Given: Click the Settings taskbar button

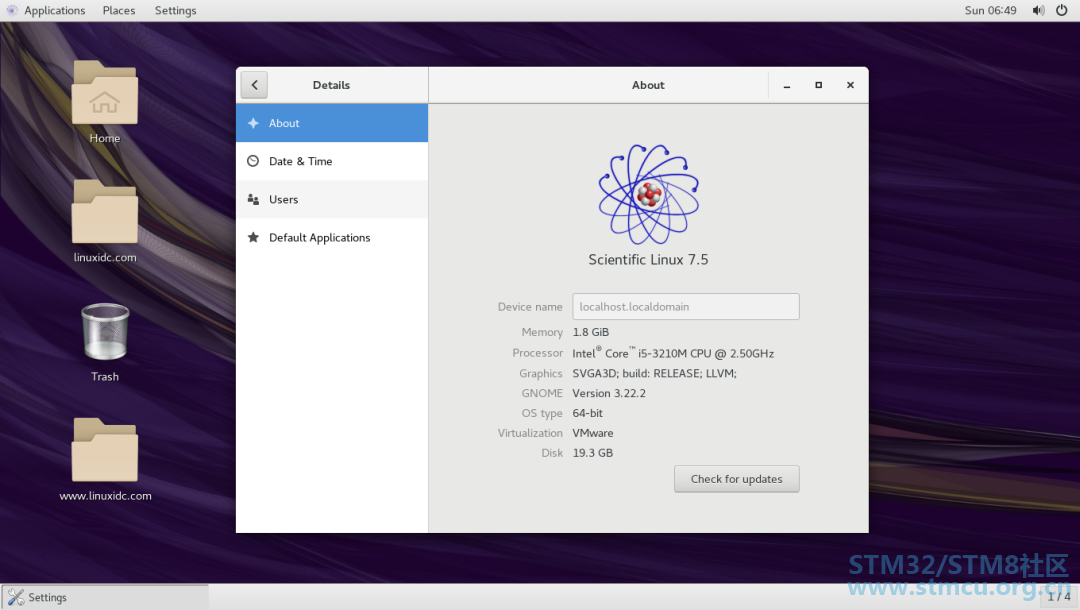Looking at the screenshot, I should point(105,597).
